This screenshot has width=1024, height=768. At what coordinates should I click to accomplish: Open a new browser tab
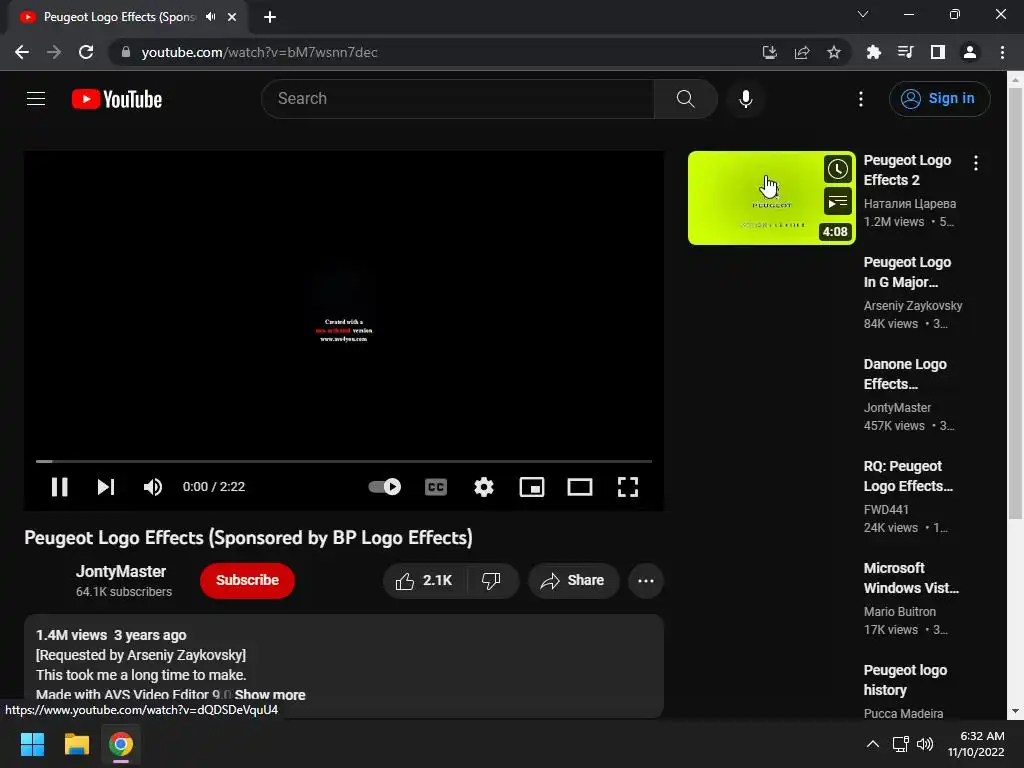pos(270,17)
